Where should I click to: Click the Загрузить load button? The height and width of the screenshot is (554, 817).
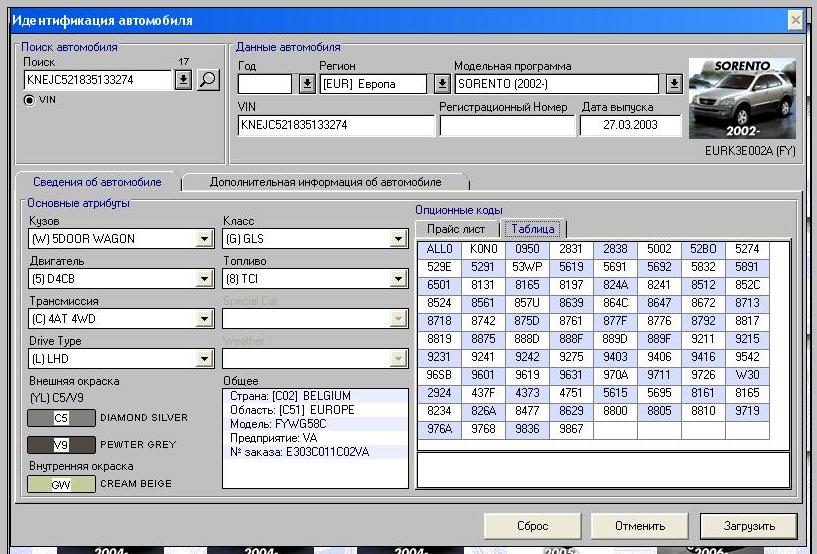click(x=748, y=526)
